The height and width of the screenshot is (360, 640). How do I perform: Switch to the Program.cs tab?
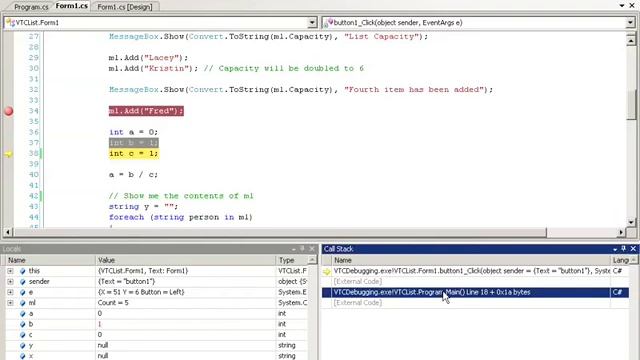pos(31,7)
